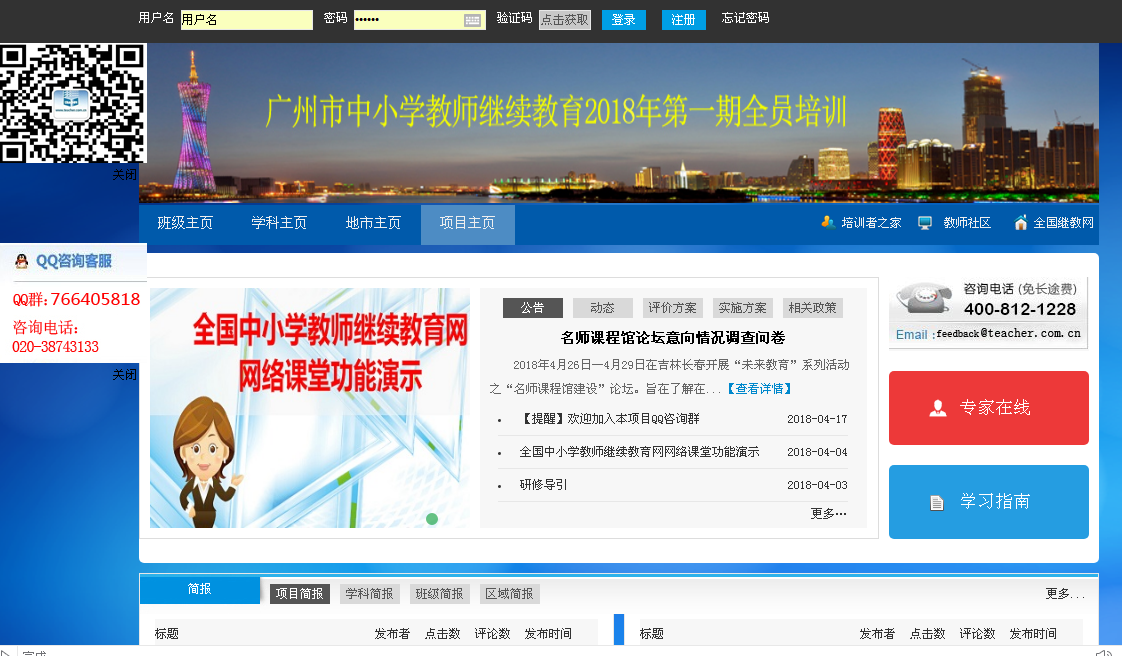The height and width of the screenshot is (656, 1122).
Task: Click the 查看详情 link in announcement
Action: 759,388
